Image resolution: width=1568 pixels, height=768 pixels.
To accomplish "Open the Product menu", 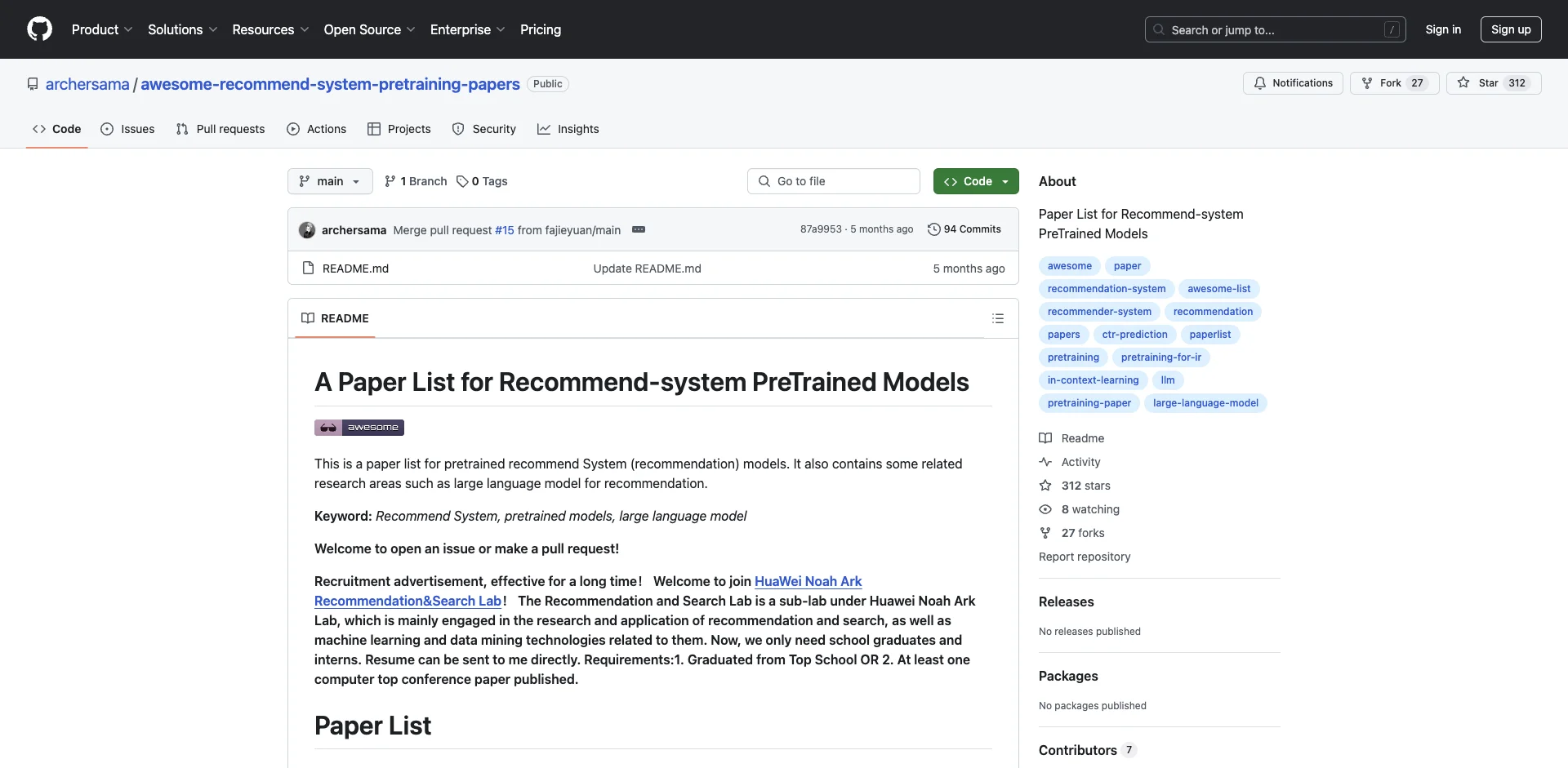I will 101,29.
